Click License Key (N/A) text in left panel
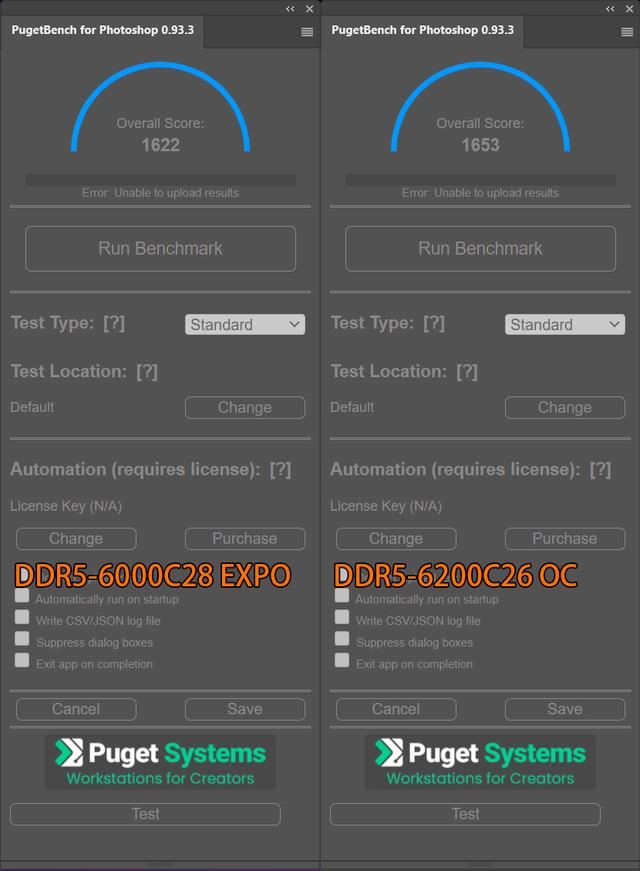Image resolution: width=640 pixels, height=871 pixels. (66, 506)
